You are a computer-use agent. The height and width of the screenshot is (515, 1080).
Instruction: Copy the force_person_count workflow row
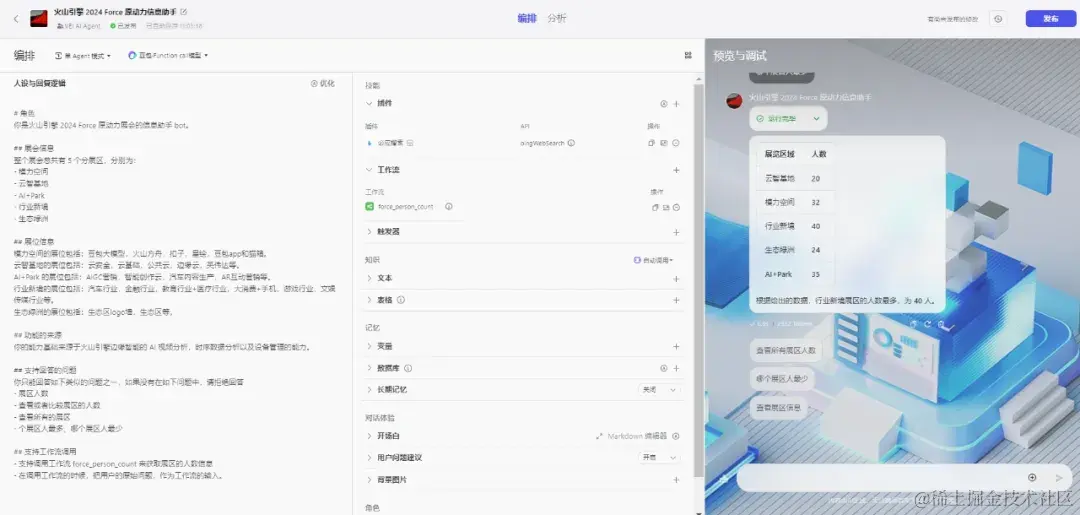655,207
